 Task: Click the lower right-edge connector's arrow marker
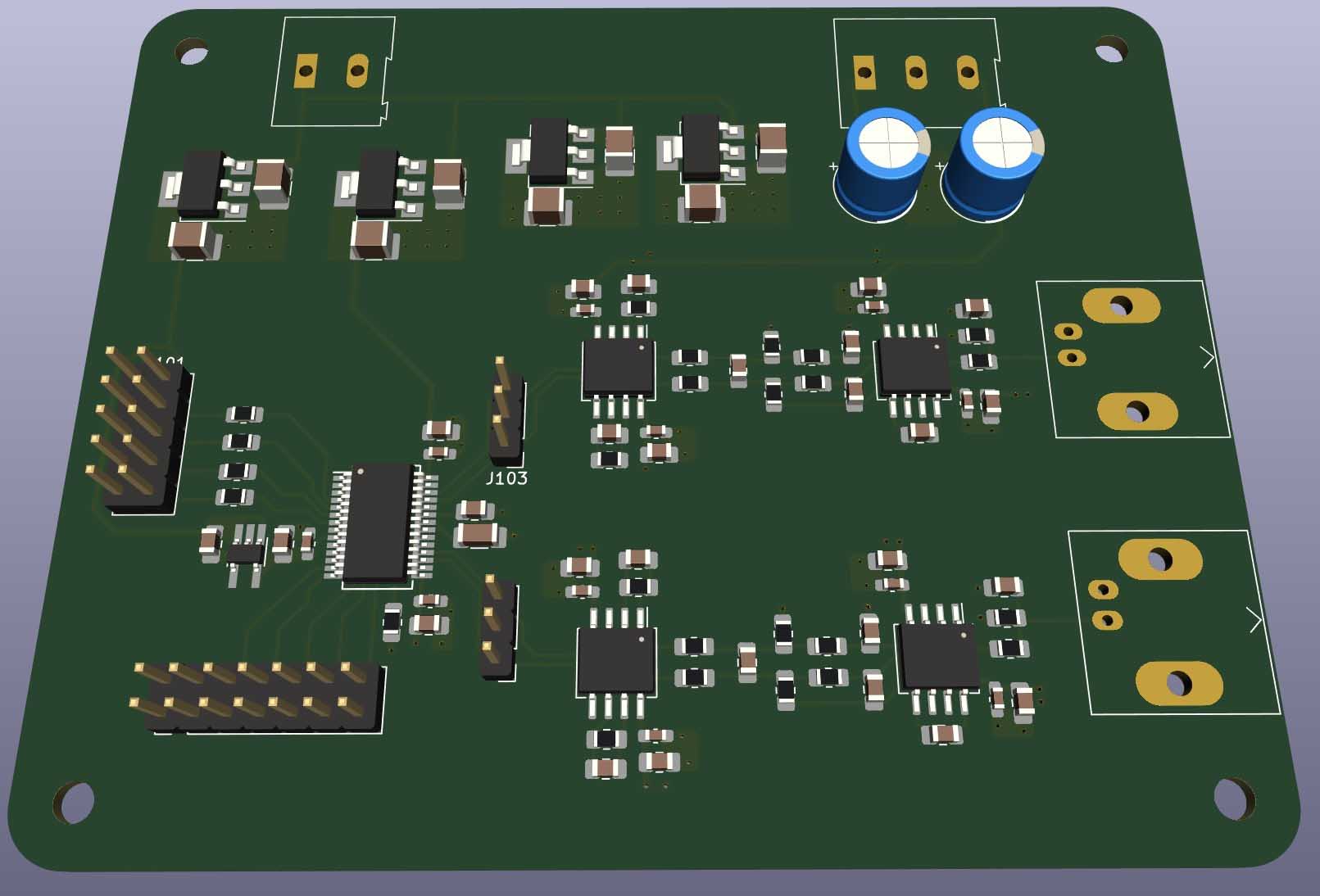(x=1254, y=620)
